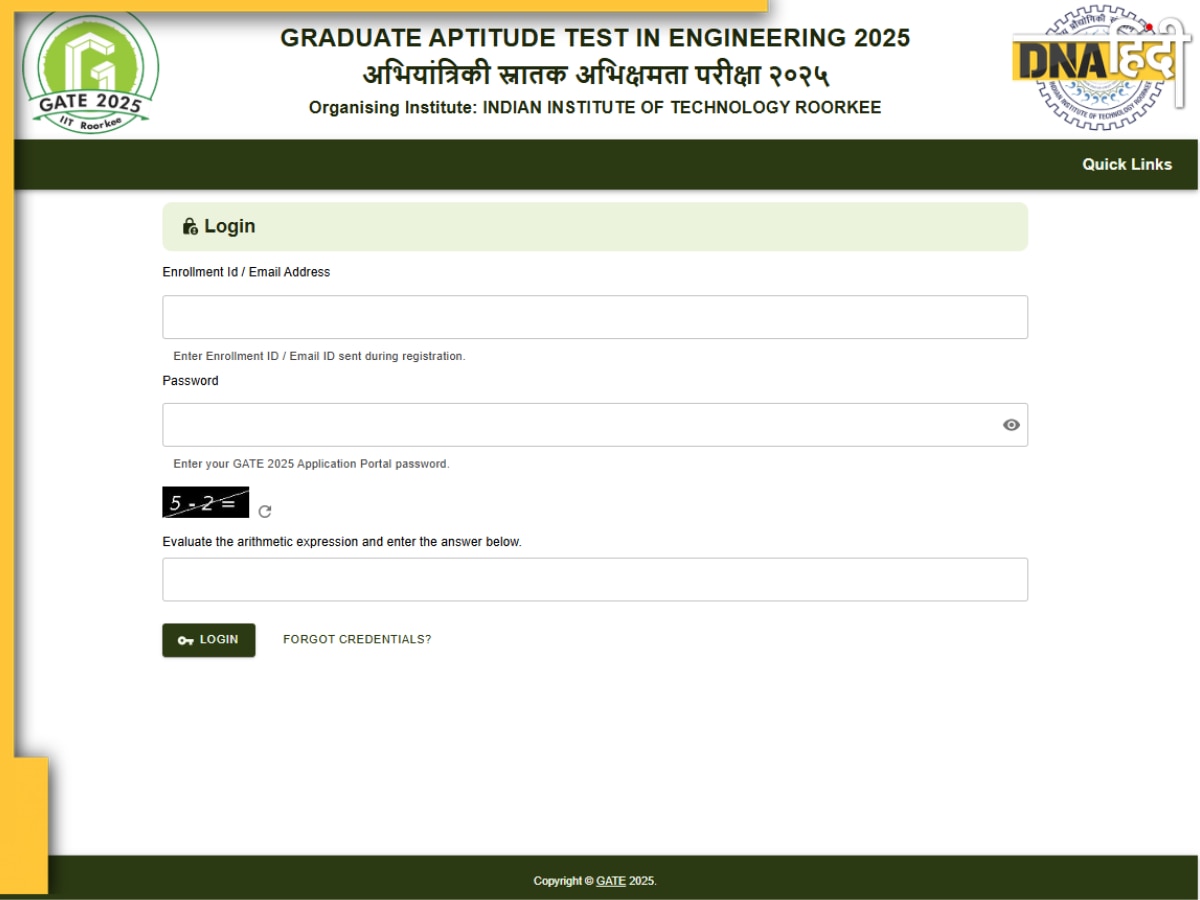
Task: Click the text "Enter Enrollment ID / Email ID sent during registration."
Action: point(319,356)
